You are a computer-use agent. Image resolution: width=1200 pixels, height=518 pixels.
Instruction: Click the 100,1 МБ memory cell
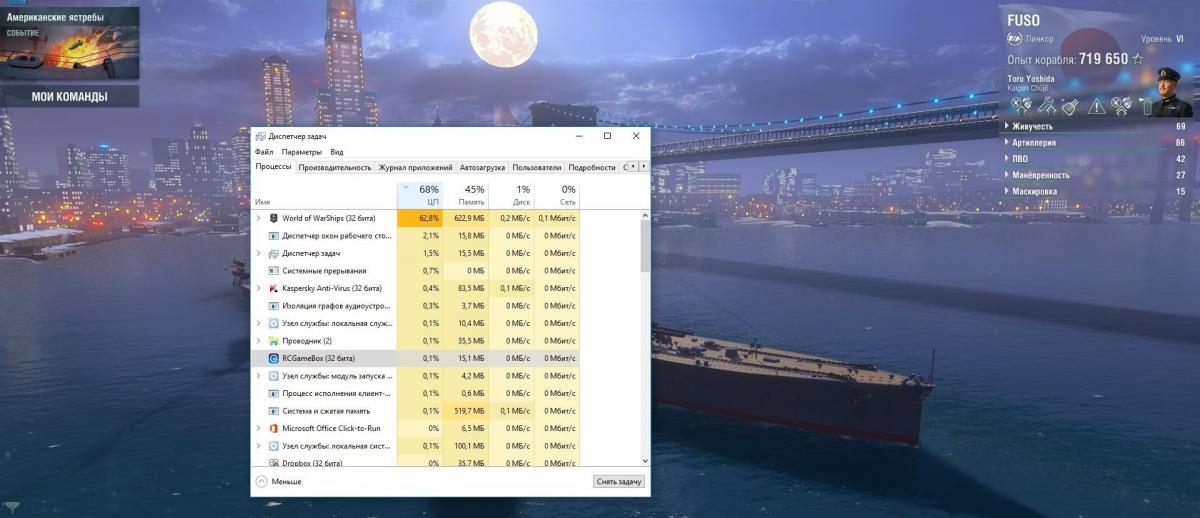click(x=465, y=446)
